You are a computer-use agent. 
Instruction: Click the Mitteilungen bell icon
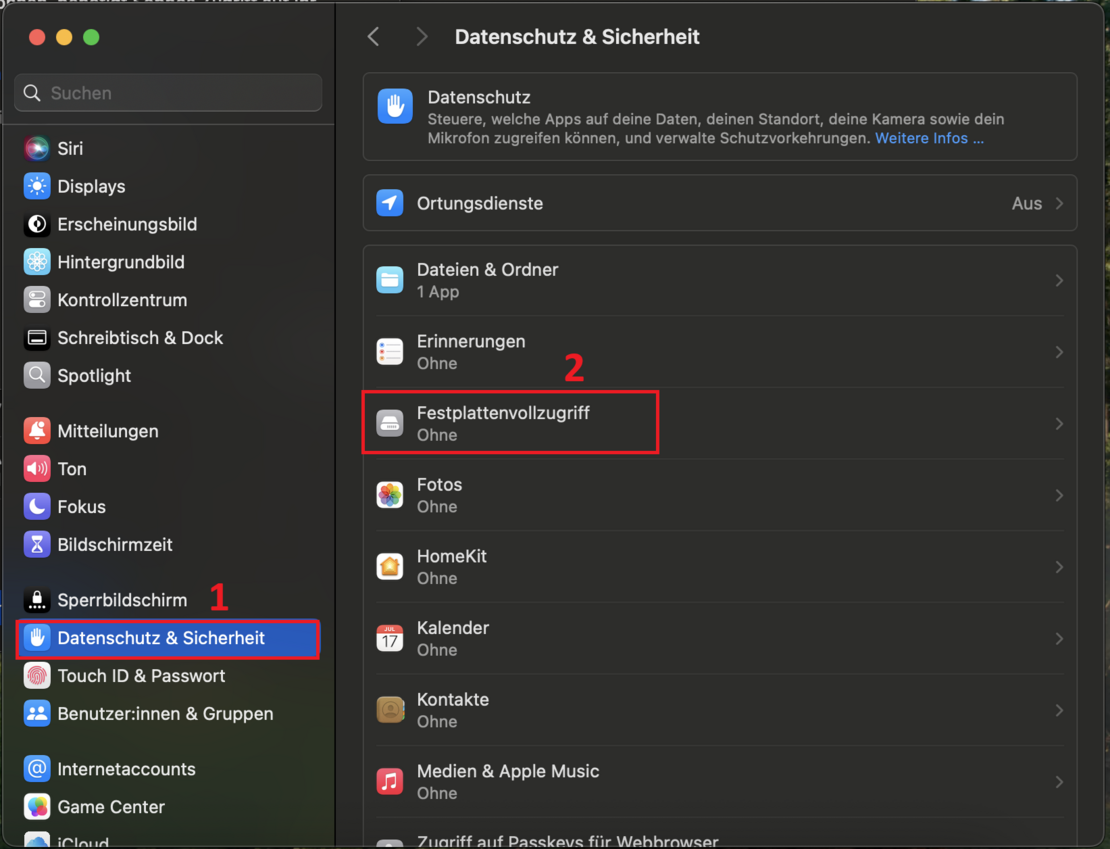coord(37,431)
